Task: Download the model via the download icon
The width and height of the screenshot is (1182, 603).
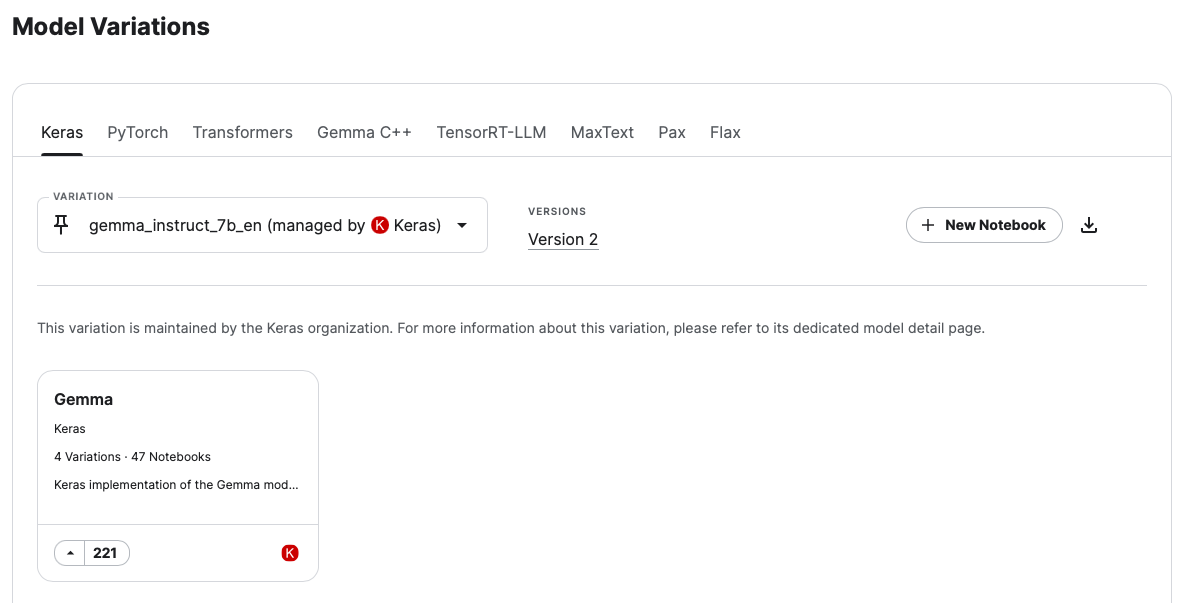Action: pyautogui.click(x=1089, y=225)
